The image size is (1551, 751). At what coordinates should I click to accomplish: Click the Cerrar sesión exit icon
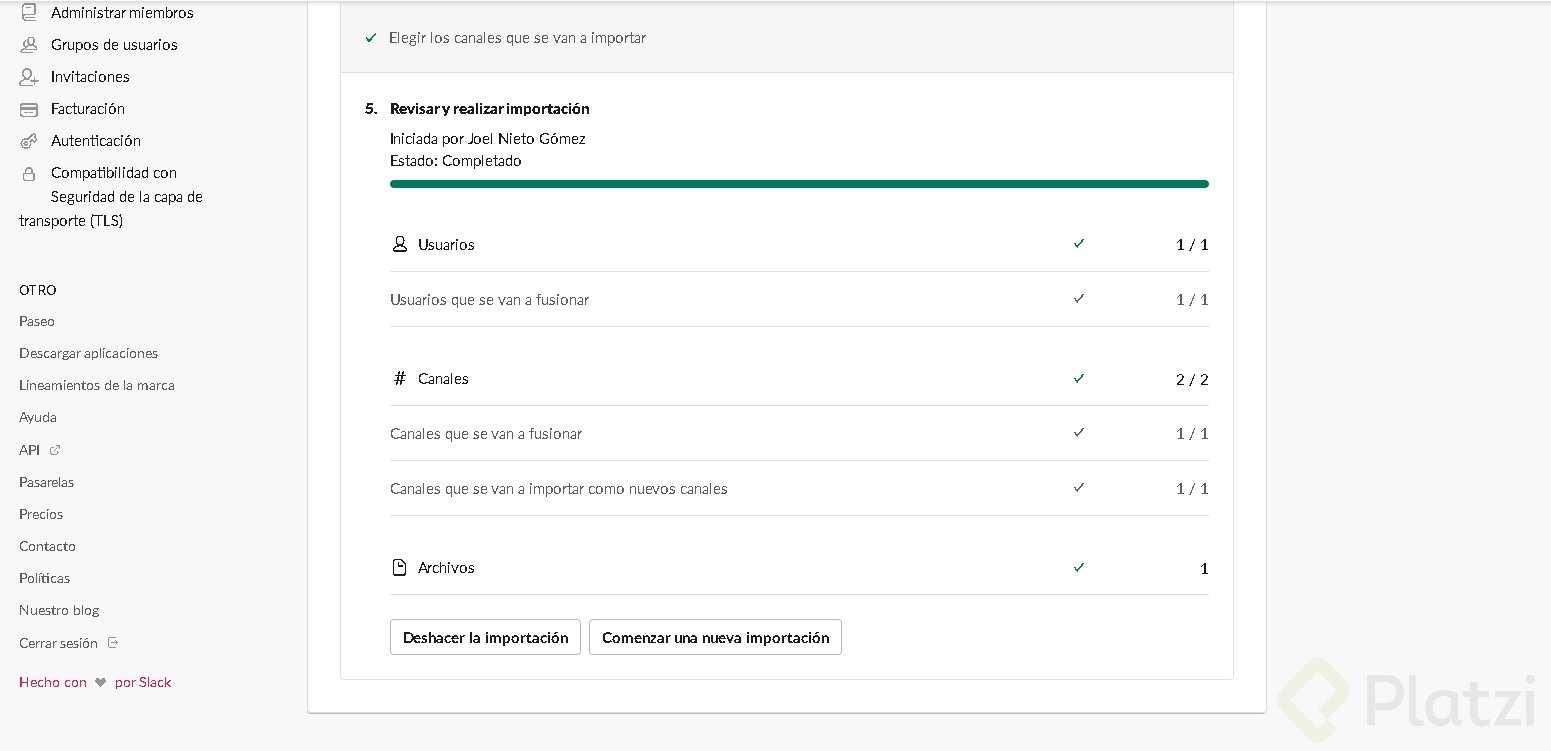[113, 642]
